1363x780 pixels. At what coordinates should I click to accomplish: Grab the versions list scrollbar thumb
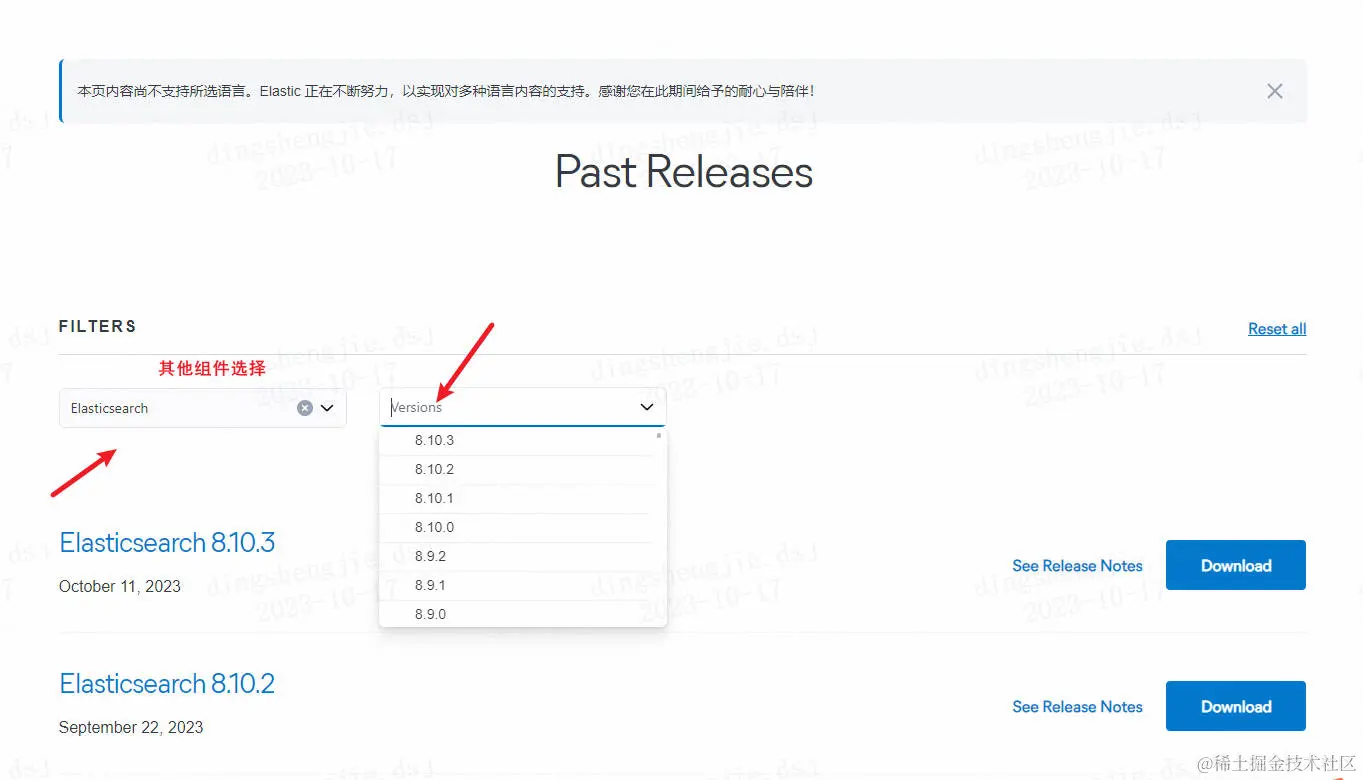659,436
